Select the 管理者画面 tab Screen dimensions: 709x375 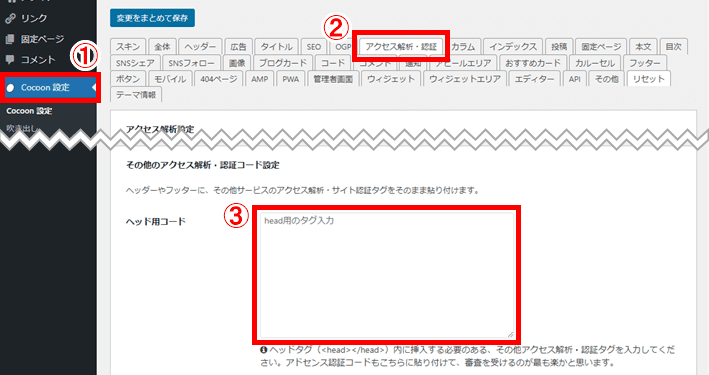[x=333, y=79]
